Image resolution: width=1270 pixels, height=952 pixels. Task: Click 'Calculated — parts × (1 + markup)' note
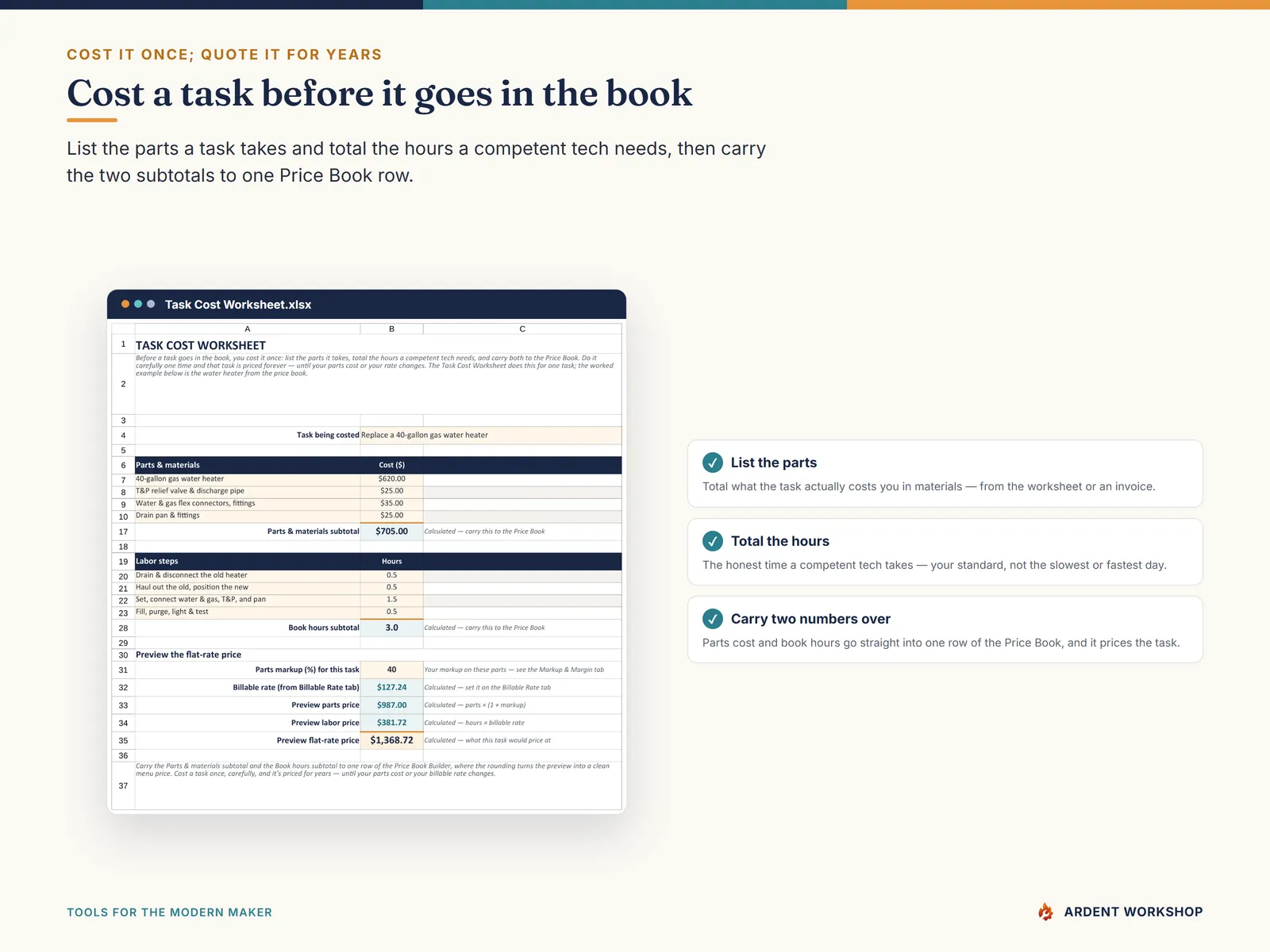[x=475, y=705]
